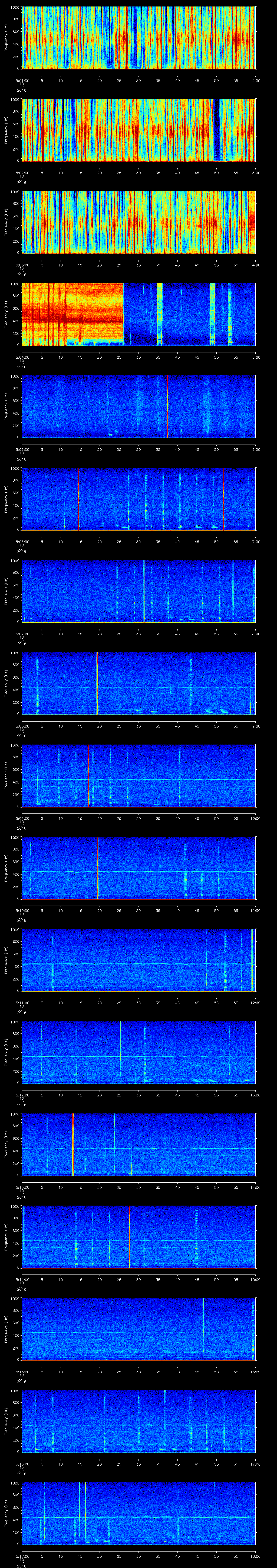Select the 4:00 end time label
This screenshot has width=277, height=1568.
click(256, 265)
